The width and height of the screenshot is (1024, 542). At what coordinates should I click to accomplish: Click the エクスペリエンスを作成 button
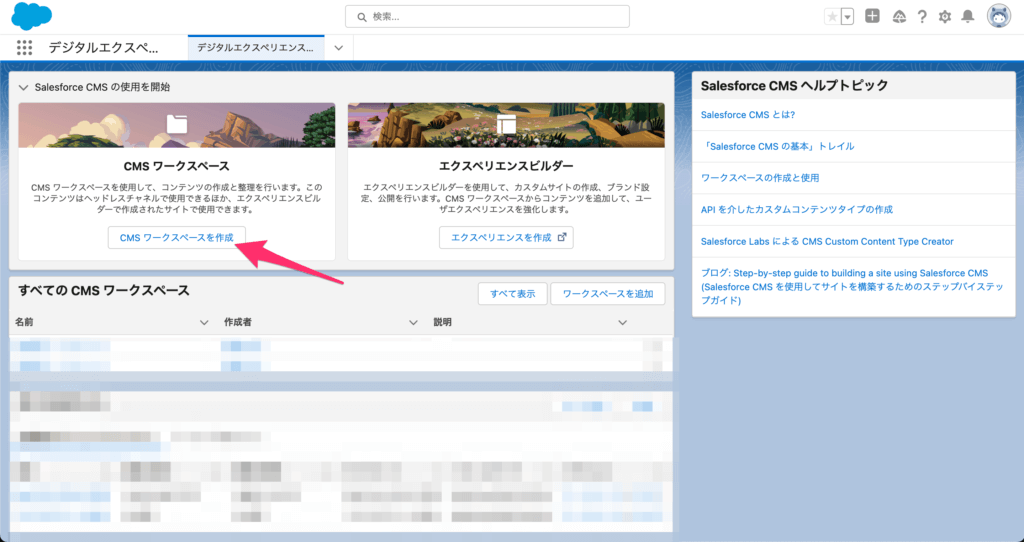point(506,237)
